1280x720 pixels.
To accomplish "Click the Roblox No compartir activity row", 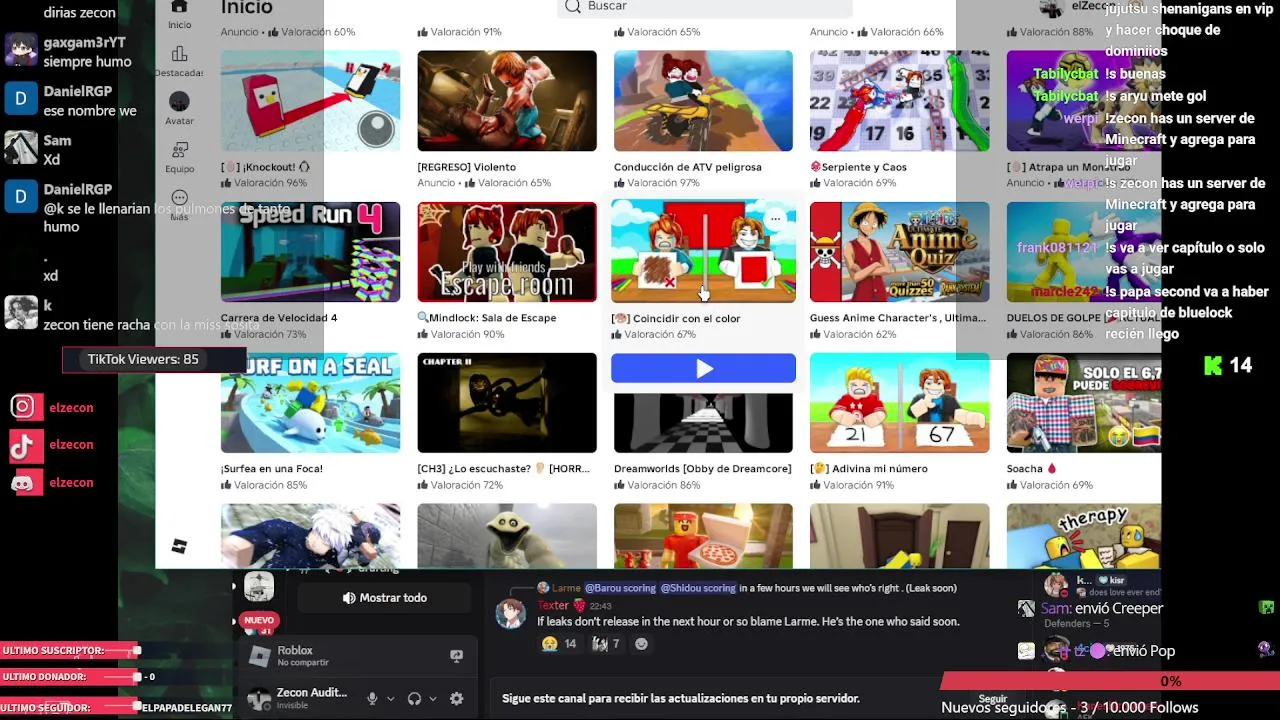I will tap(357, 656).
